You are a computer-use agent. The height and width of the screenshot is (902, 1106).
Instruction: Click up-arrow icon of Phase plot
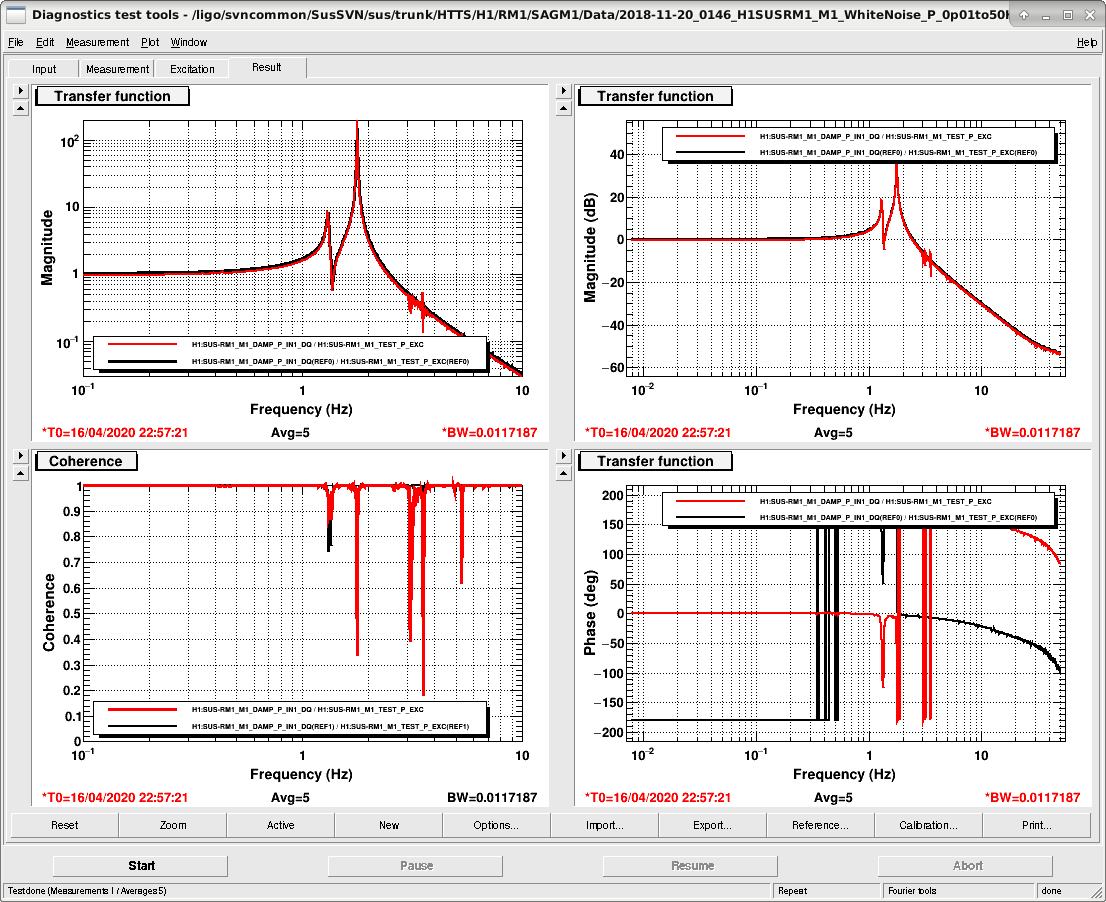click(x=563, y=473)
